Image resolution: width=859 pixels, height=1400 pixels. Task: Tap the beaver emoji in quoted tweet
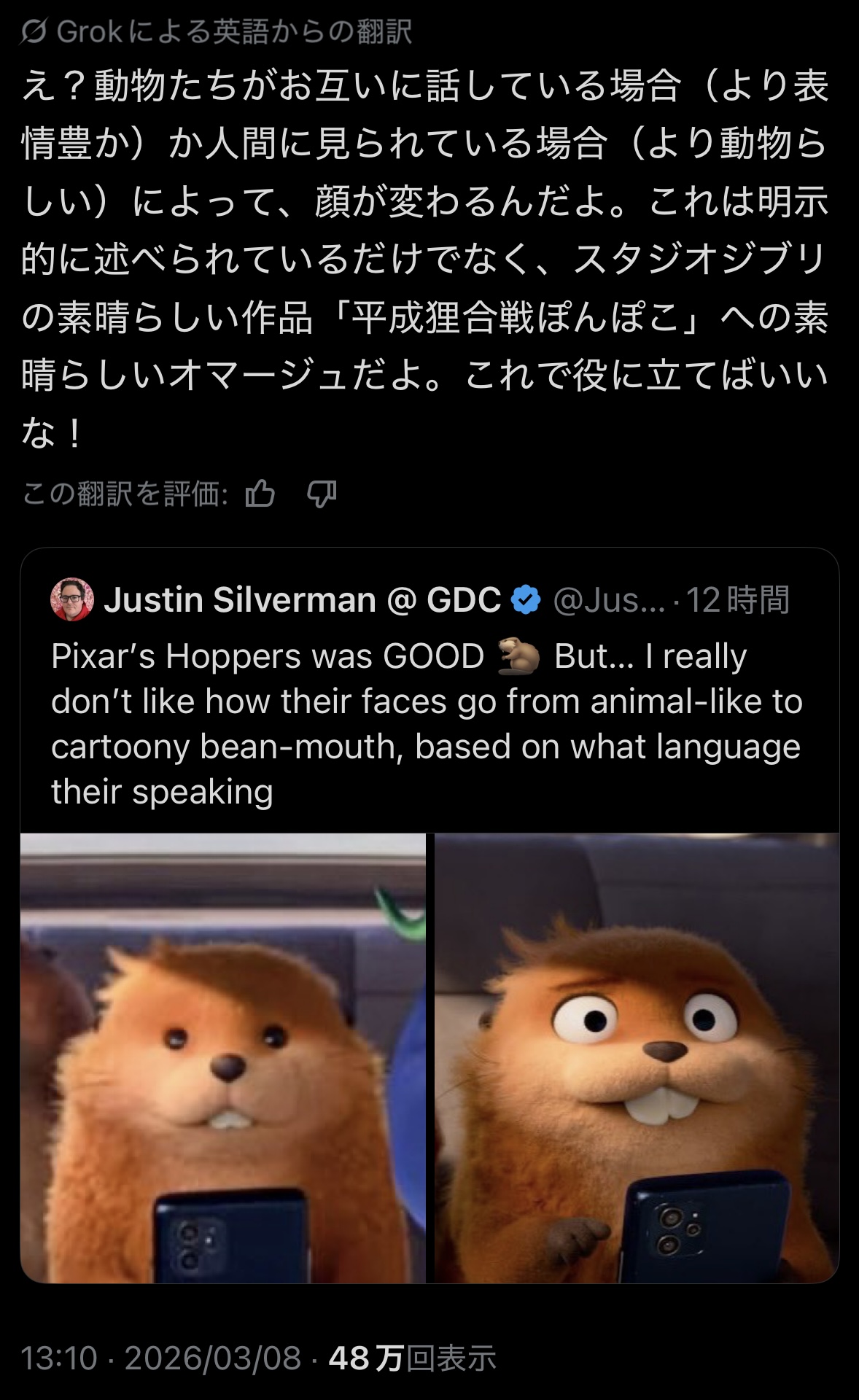pyautogui.click(x=518, y=656)
